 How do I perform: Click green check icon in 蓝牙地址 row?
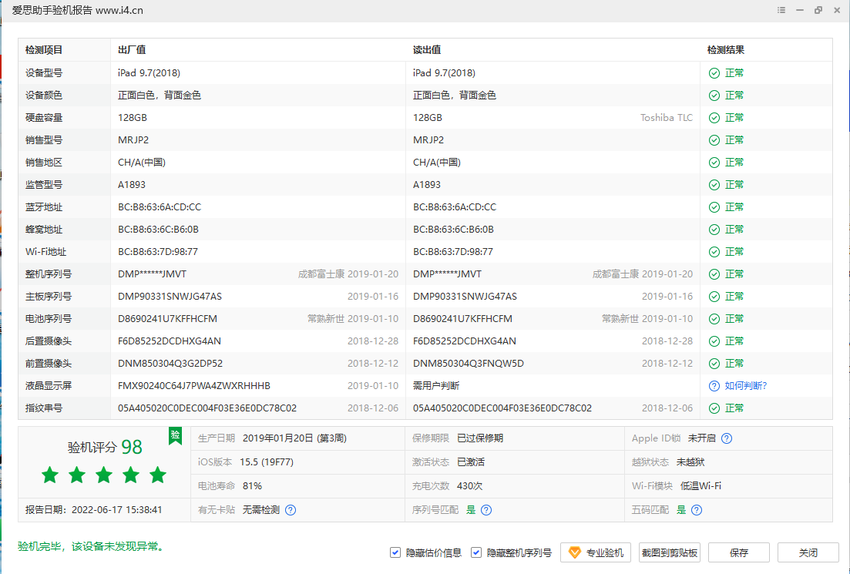[x=714, y=207]
